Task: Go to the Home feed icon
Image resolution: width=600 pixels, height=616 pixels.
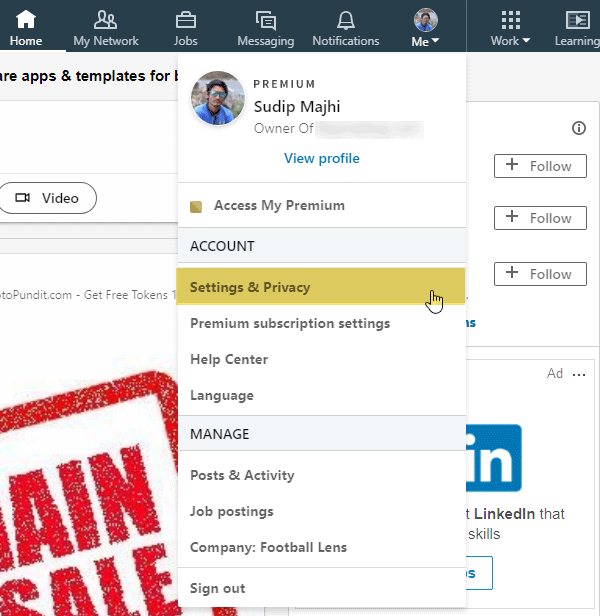Action: click(26, 20)
